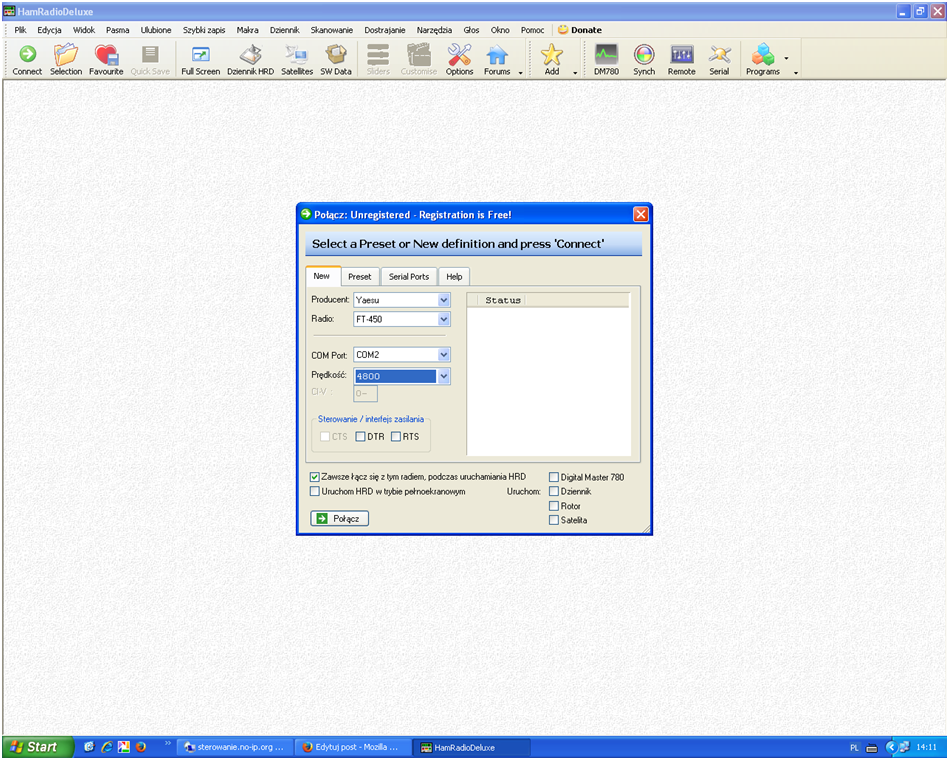Viewport: 949px width, 760px height.
Task: Click the Customise toolbar icon
Action: pos(418,60)
